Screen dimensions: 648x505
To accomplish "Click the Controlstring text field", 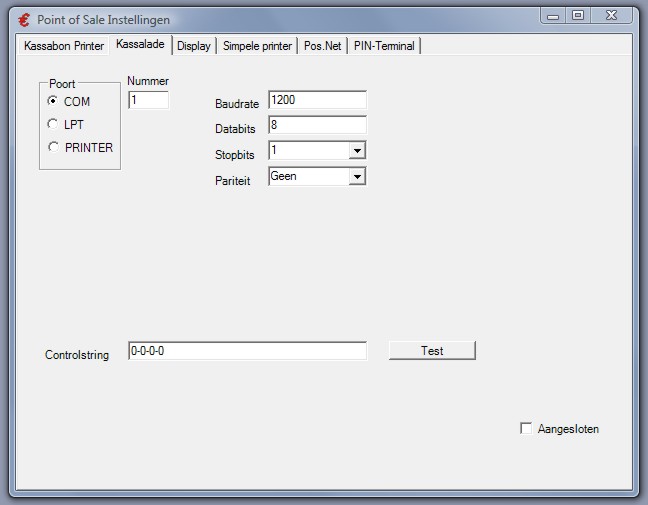I will [247, 351].
